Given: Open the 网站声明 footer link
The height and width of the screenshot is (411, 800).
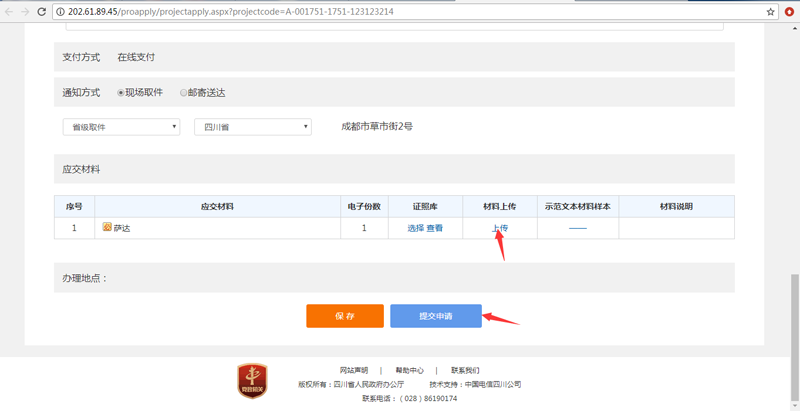Looking at the screenshot, I should click(353, 370).
